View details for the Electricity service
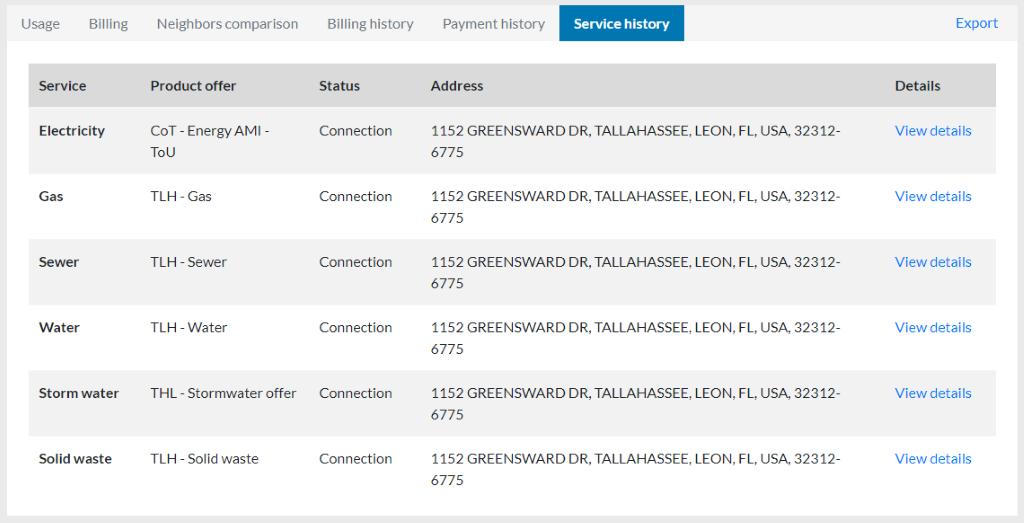1024x523 pixels. (x=933, y=131)
